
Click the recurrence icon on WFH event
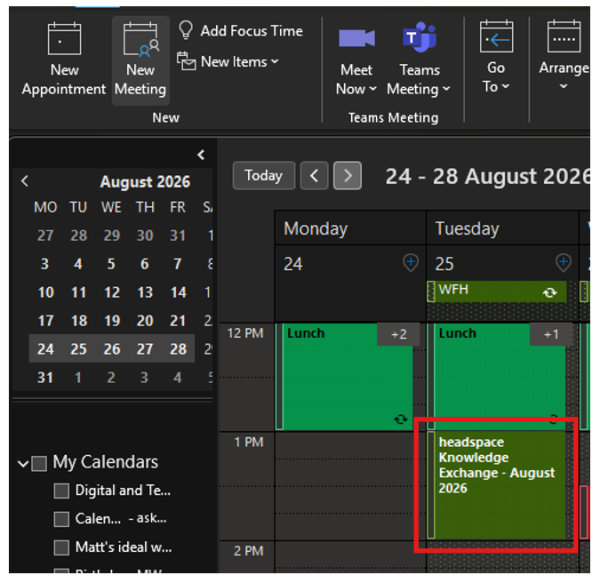click(549, 293)
